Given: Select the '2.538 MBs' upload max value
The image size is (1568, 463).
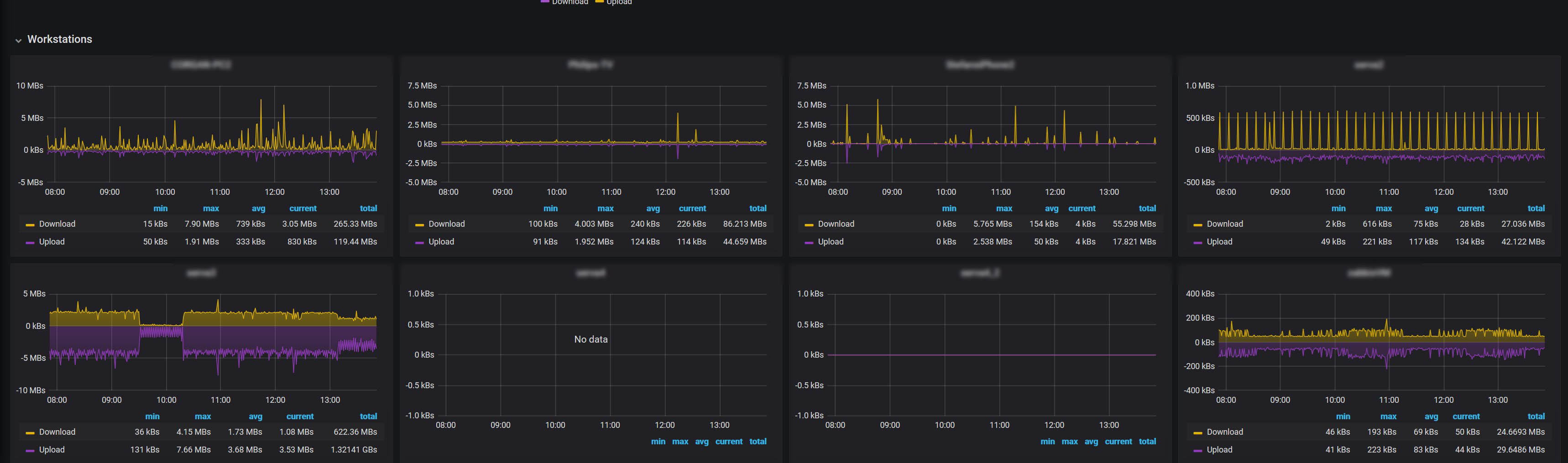Looking at the screenshot, I should (x=992, y=242).
